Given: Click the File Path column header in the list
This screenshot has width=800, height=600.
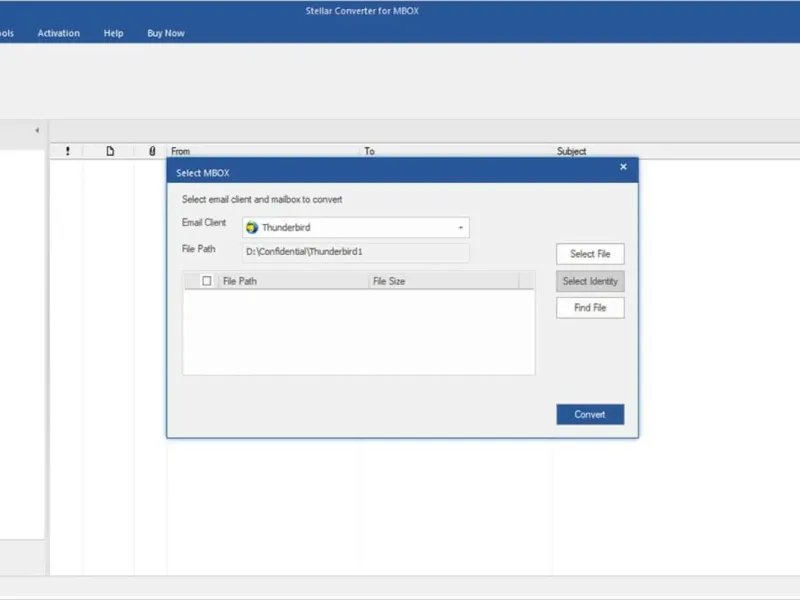Looking at the screenshot, I should [x=293, y=281].
